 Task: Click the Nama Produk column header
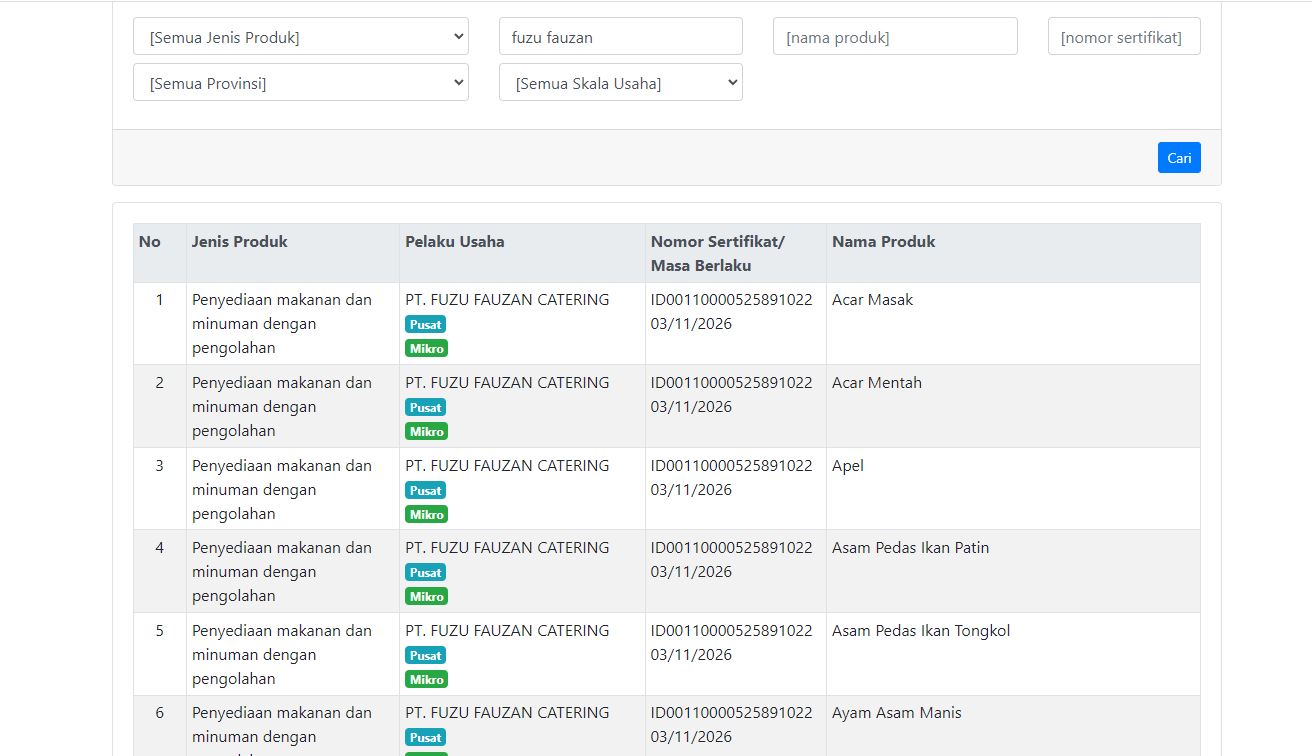click(883, 242)
